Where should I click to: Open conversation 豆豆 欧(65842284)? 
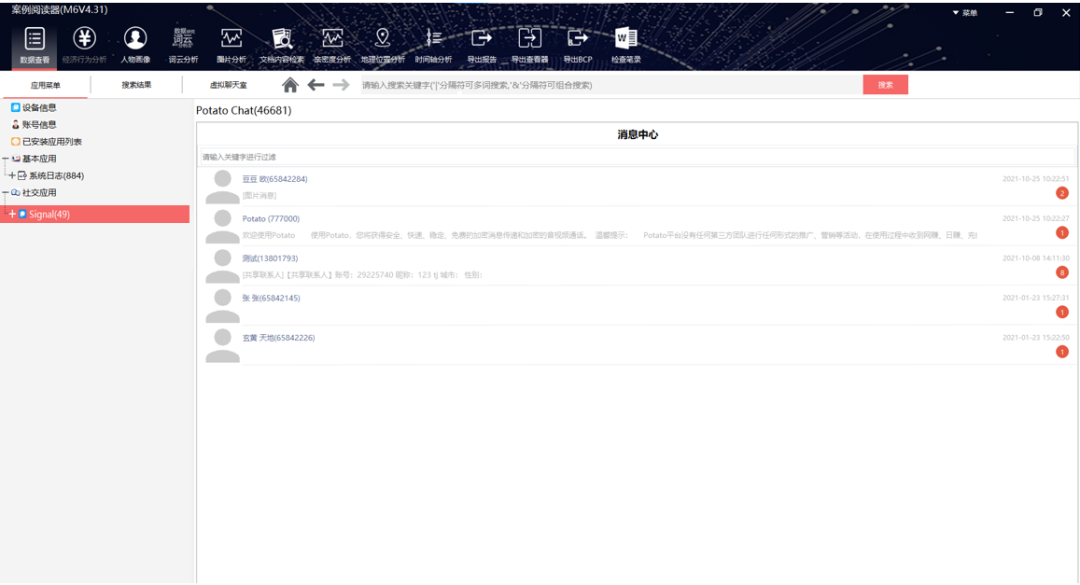point(275,179)
